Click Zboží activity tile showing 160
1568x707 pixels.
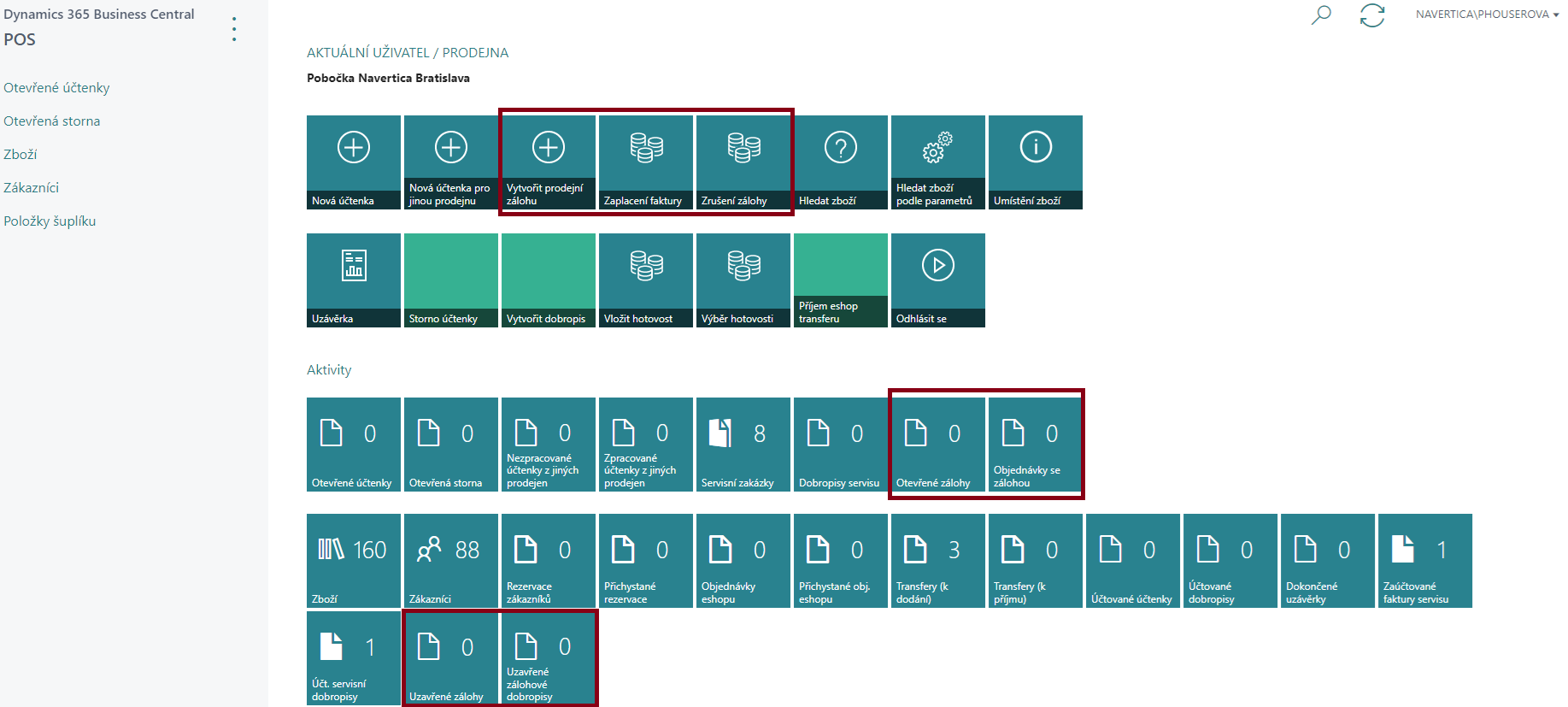[354, 560]
